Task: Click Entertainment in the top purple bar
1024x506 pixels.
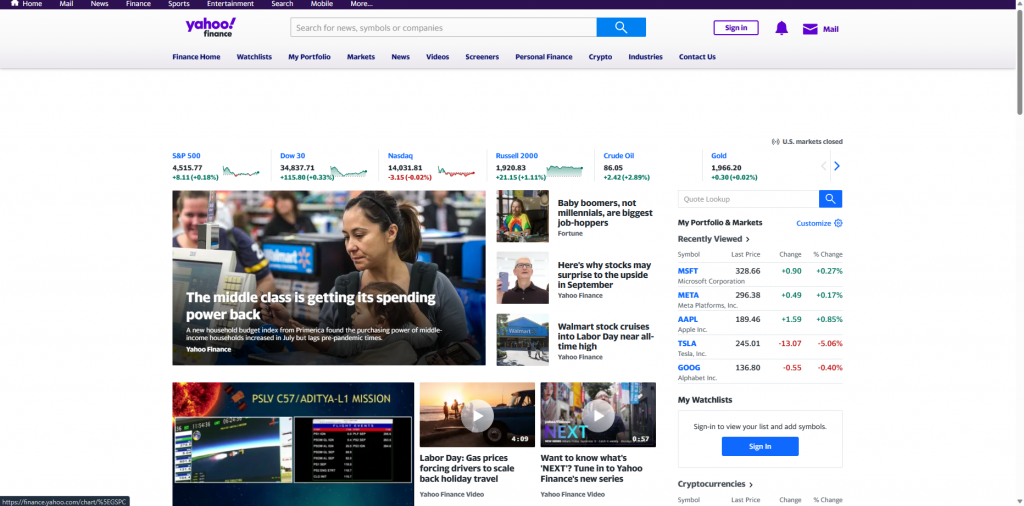Action: tap(231, 4)
